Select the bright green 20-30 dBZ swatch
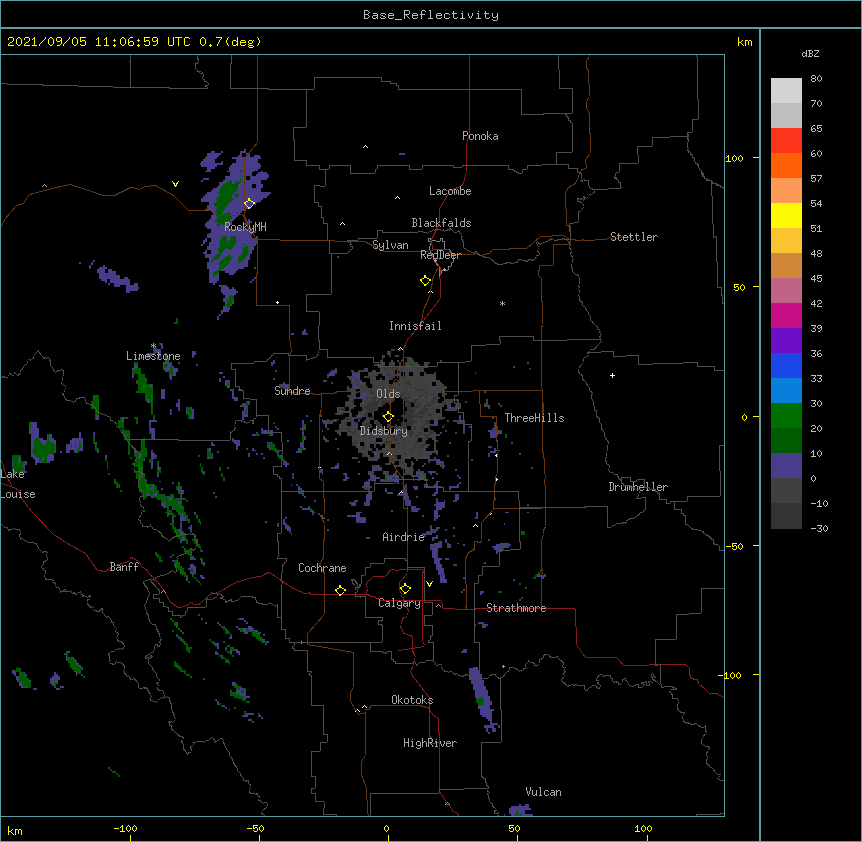 (786, 416)
